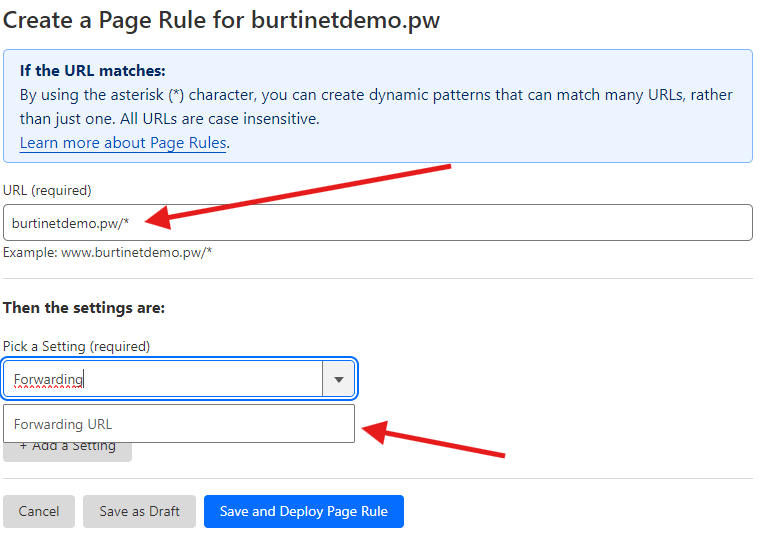Screen dimensions: 764x538
Task: Click the red arrow pointing at URL field
Action: [x=300, y=192]
